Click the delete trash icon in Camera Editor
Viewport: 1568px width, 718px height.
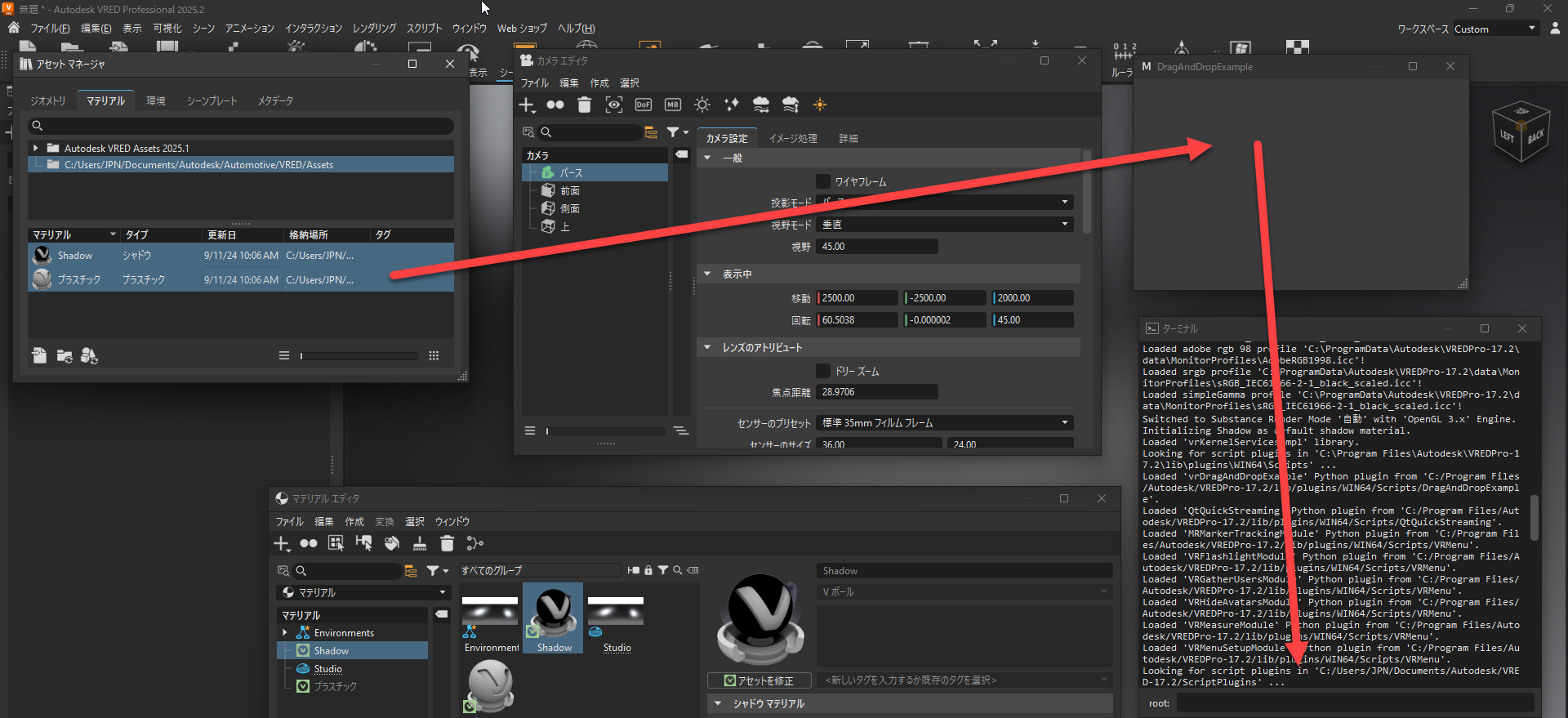pyautogui.click(x=584, y=105)
